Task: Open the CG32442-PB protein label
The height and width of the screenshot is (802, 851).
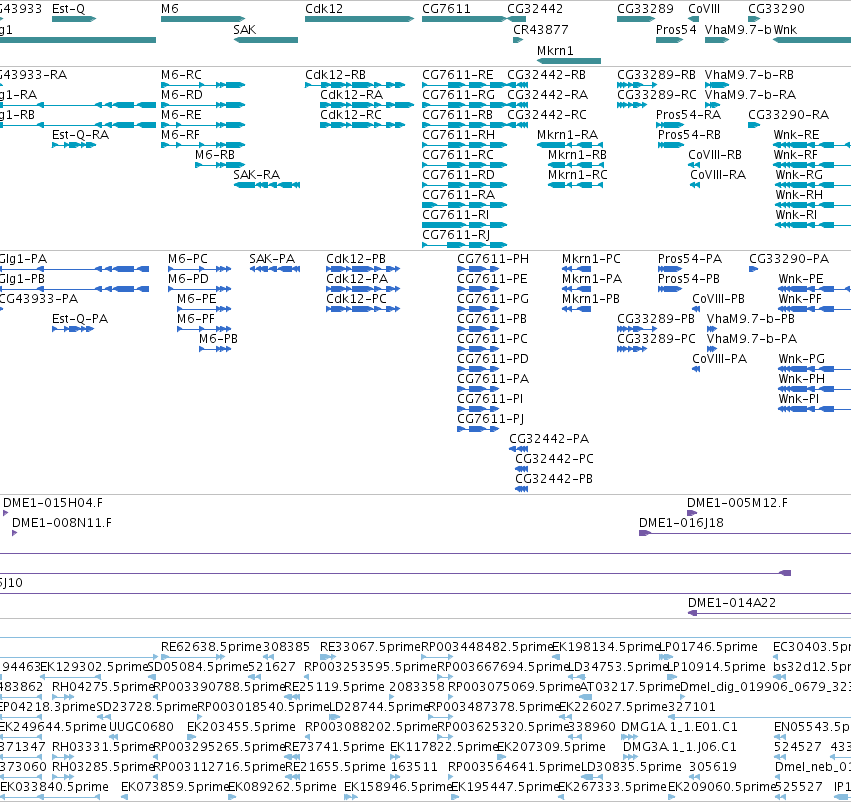Action: [x=554, y=479]
